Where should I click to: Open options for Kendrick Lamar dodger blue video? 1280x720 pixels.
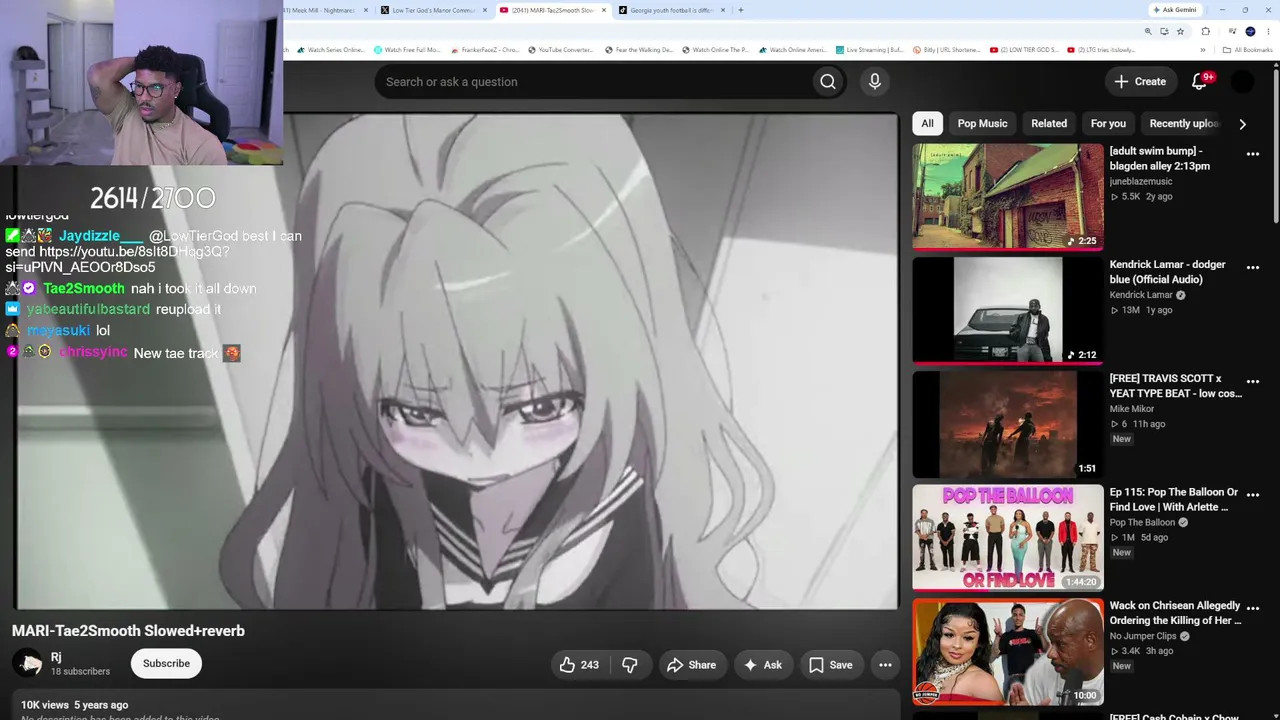(1252, 268)
